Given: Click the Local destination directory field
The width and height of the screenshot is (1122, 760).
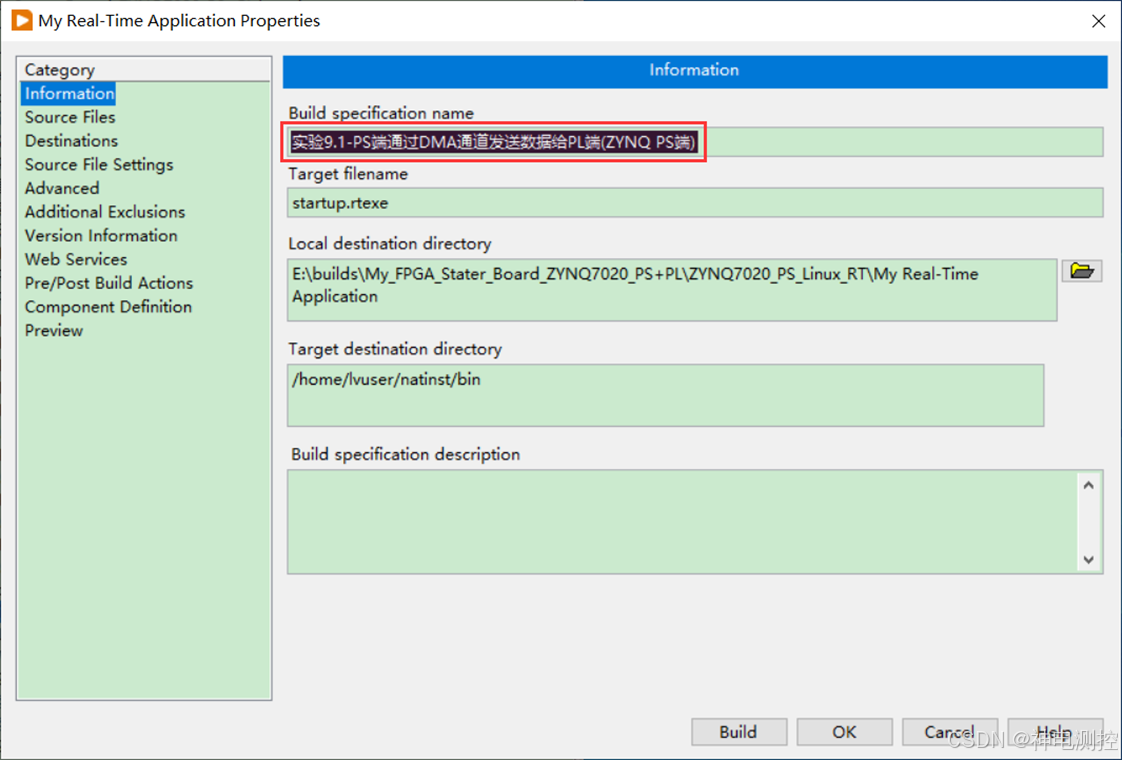Looking at the screenshot, I should (x=672, y=290).
